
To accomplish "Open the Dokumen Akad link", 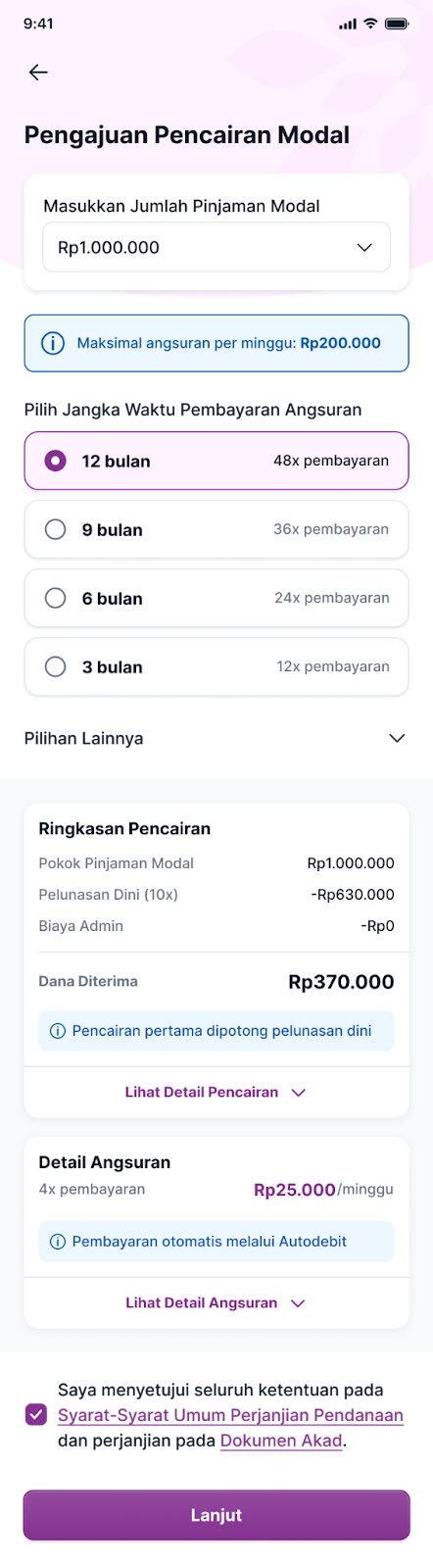I will click(281, 1441).
